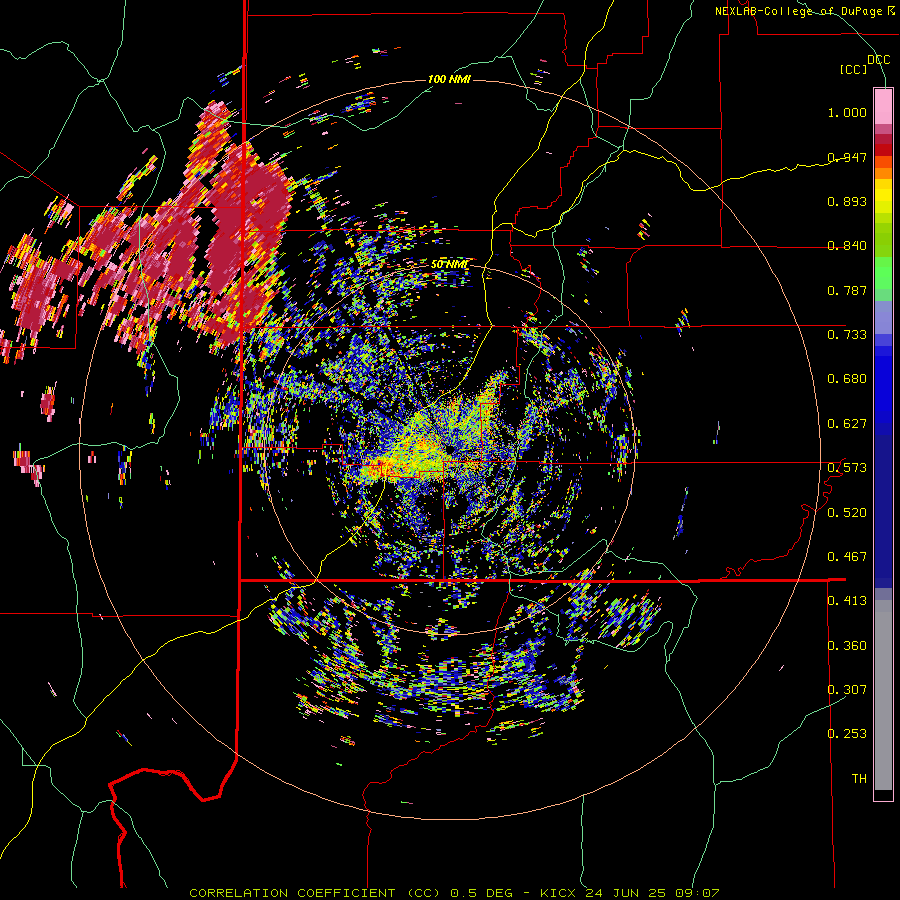
Task: Click the 0.733 scale value
Action: (x=847, y=334)
